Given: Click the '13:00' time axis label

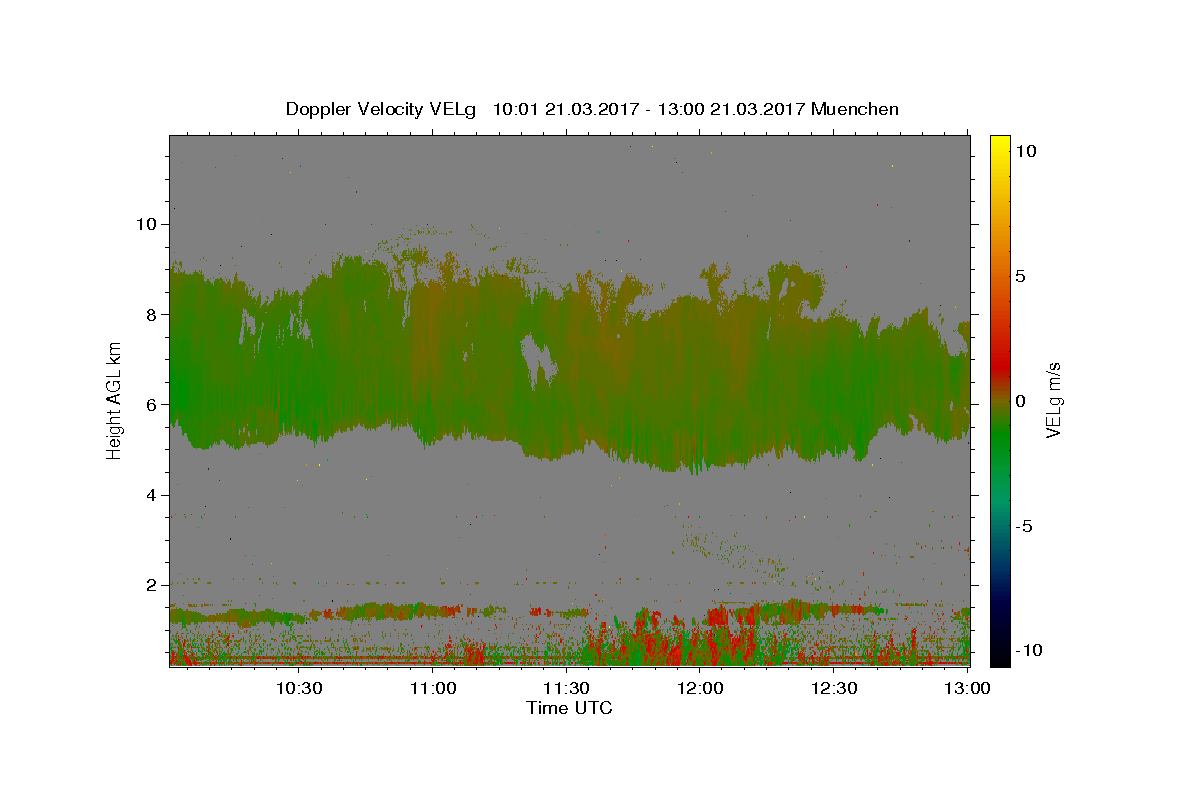Looking at the screenshot, I should pos(968,688).
